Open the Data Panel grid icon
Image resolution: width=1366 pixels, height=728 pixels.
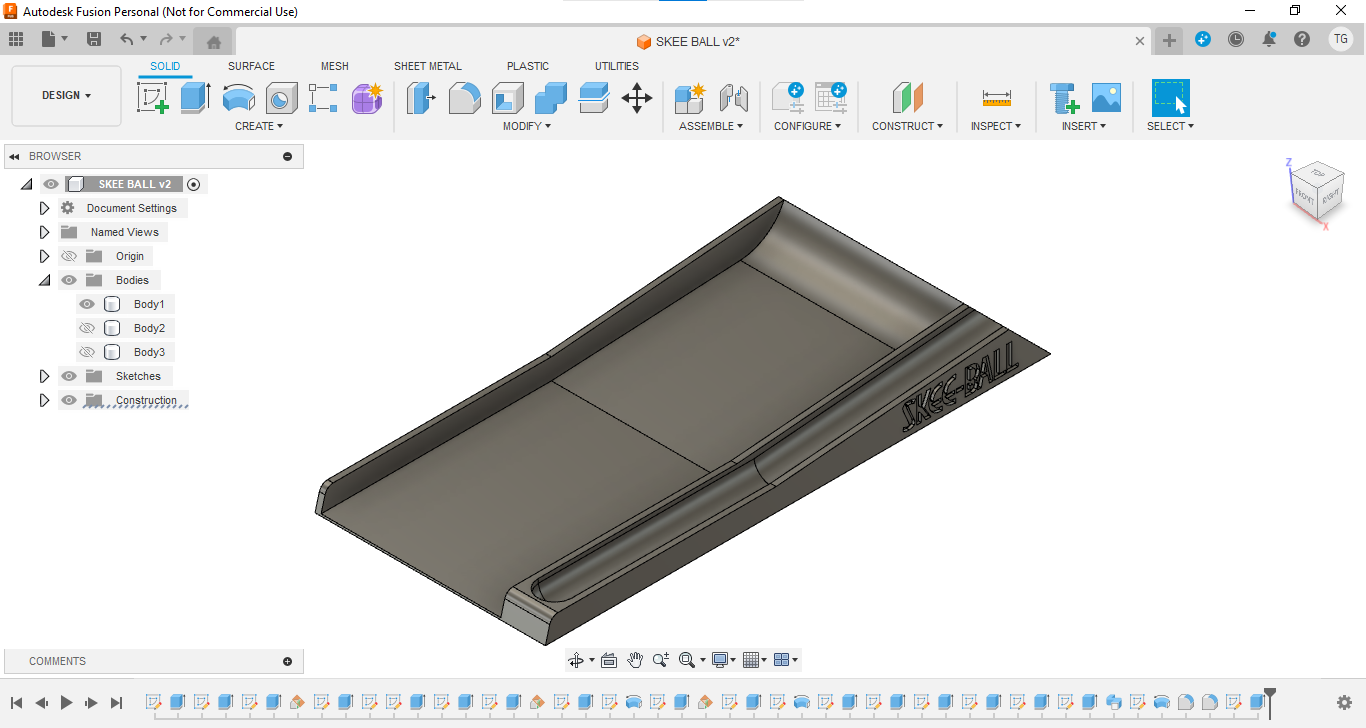(x=16, y=39)
